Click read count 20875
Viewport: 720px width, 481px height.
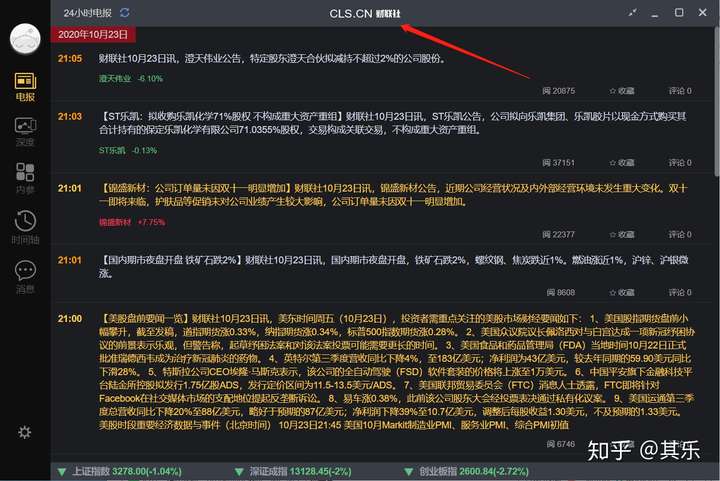558,91
